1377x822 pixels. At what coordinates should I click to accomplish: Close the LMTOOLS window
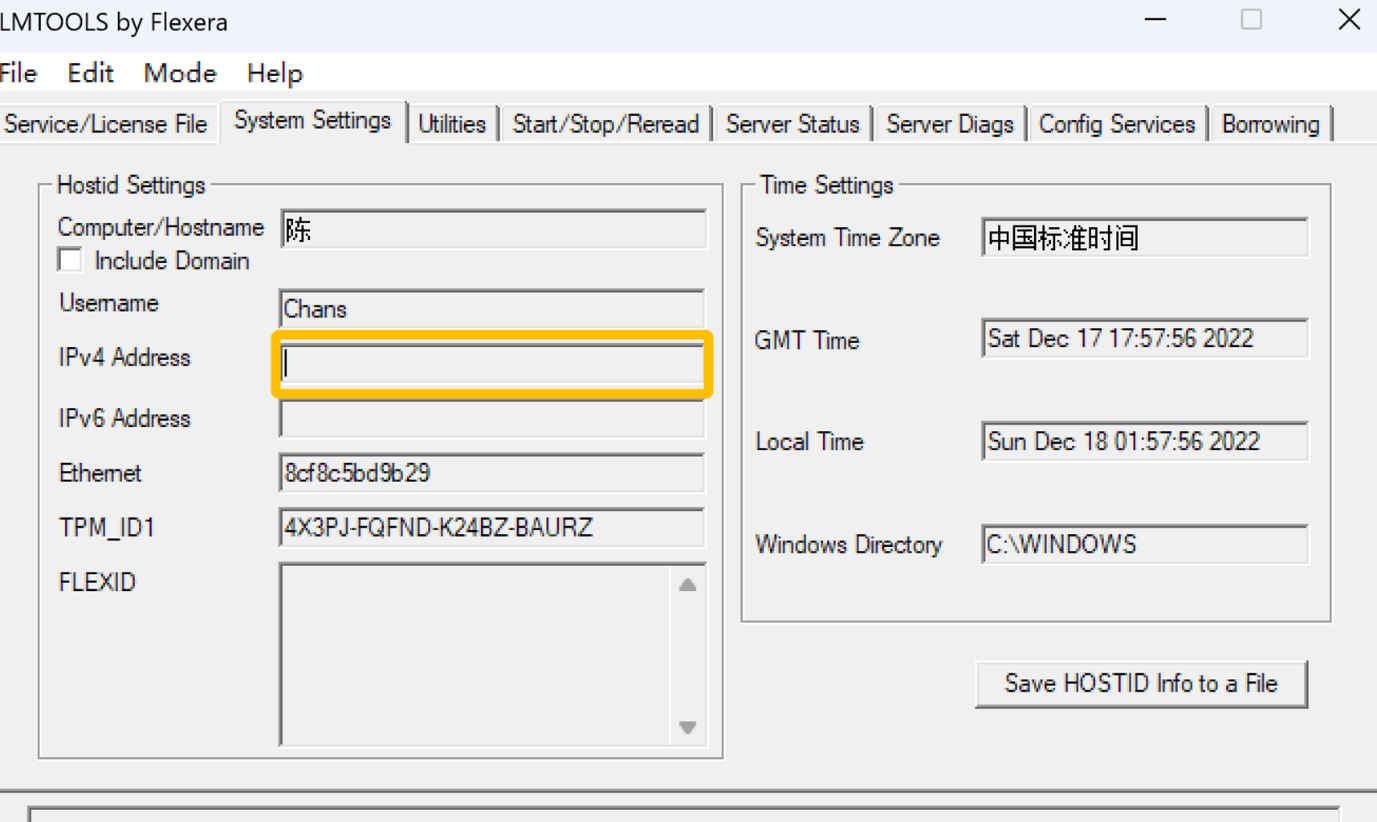pos(1348,20)
